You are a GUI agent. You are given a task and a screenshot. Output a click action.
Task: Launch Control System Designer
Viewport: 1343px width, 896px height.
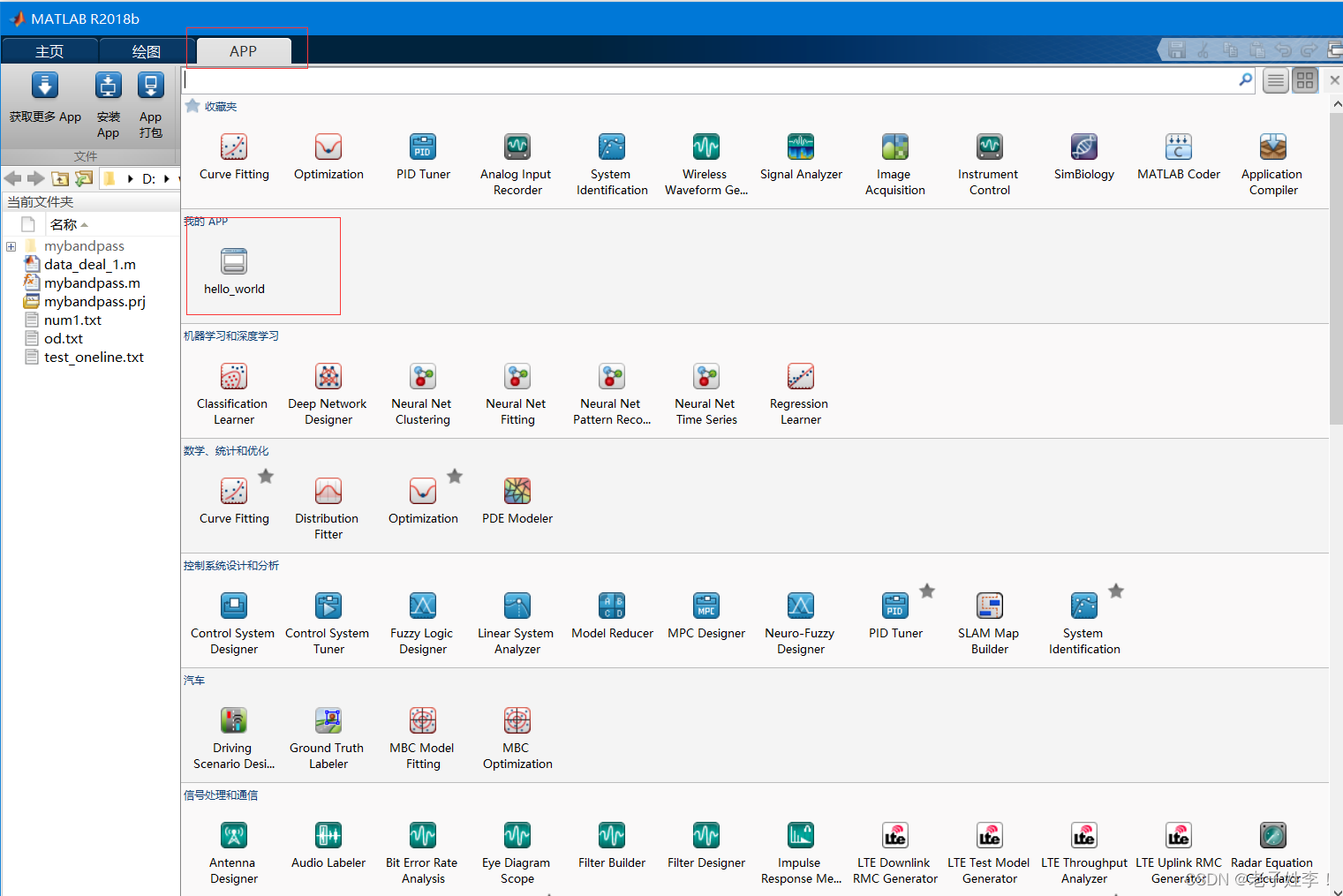[234, 624]
